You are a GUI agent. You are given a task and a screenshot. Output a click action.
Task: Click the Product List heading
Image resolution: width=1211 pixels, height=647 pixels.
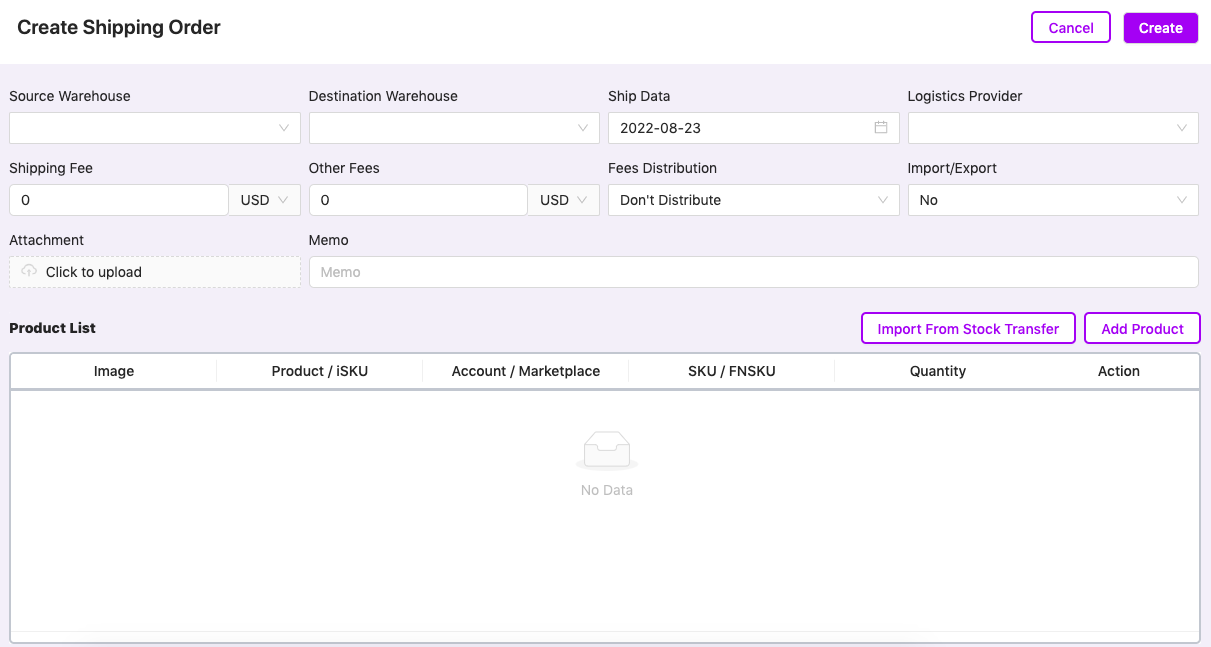[x=52, y=328]
